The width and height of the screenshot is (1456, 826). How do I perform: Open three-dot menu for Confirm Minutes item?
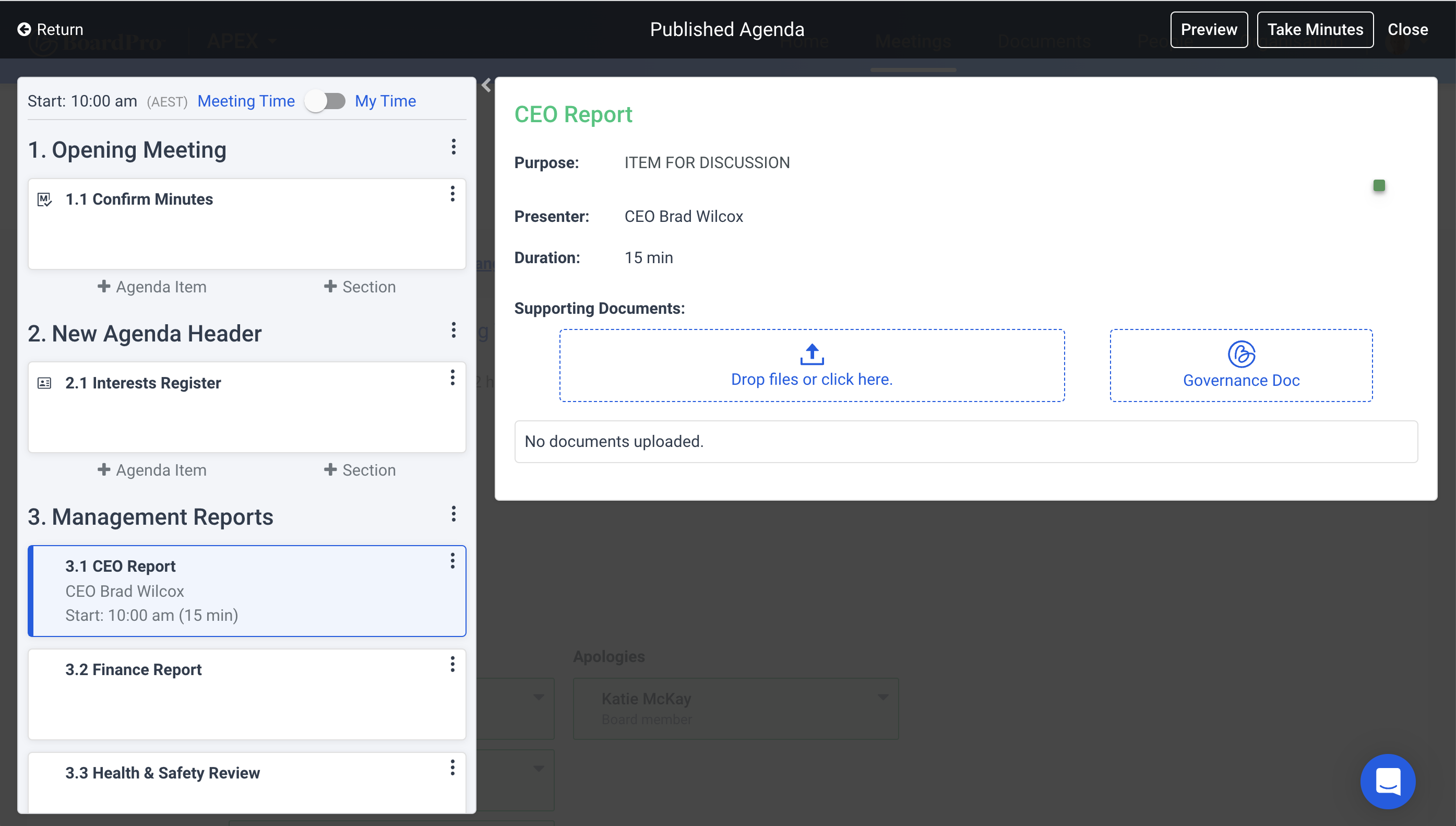click(452, 194)
